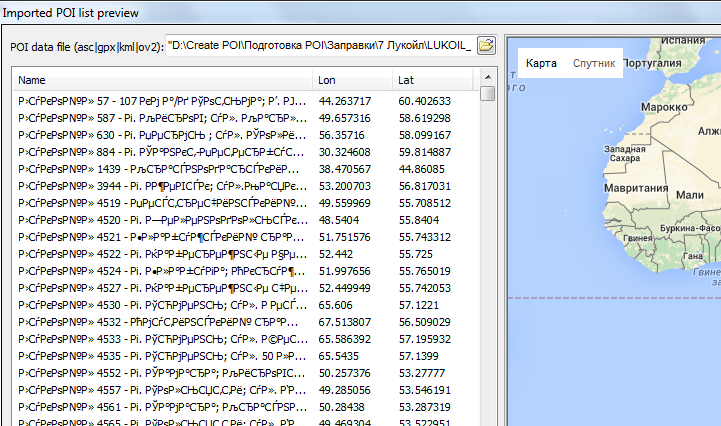Select the POI entry numbered 630
This screenshot has height=426, width=721.
(160, 135)
